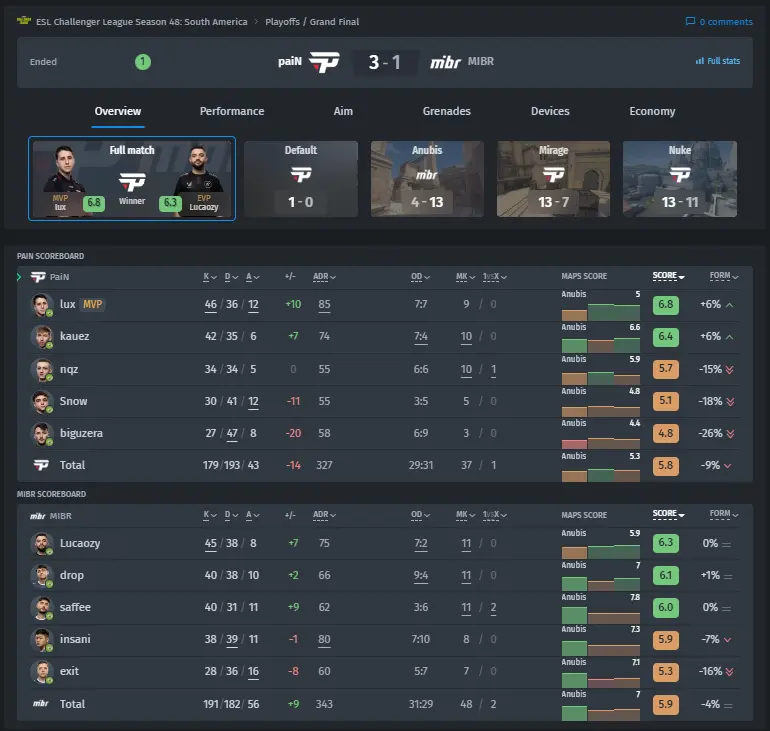
Task: Click the paiN logo in the match header
Action: (324, 62)
